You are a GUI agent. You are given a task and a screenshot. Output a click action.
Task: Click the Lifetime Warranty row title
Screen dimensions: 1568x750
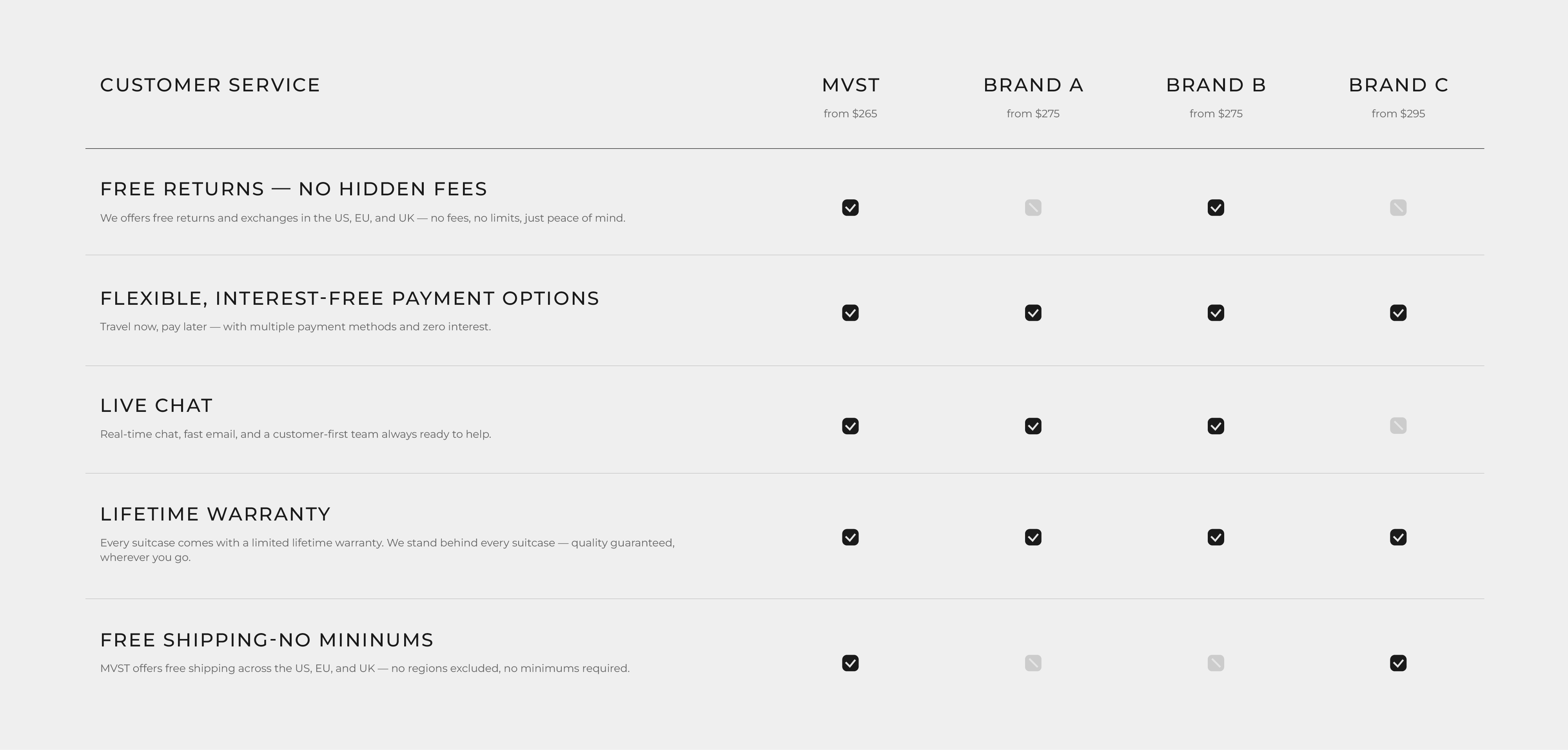[x=216, y=514]
